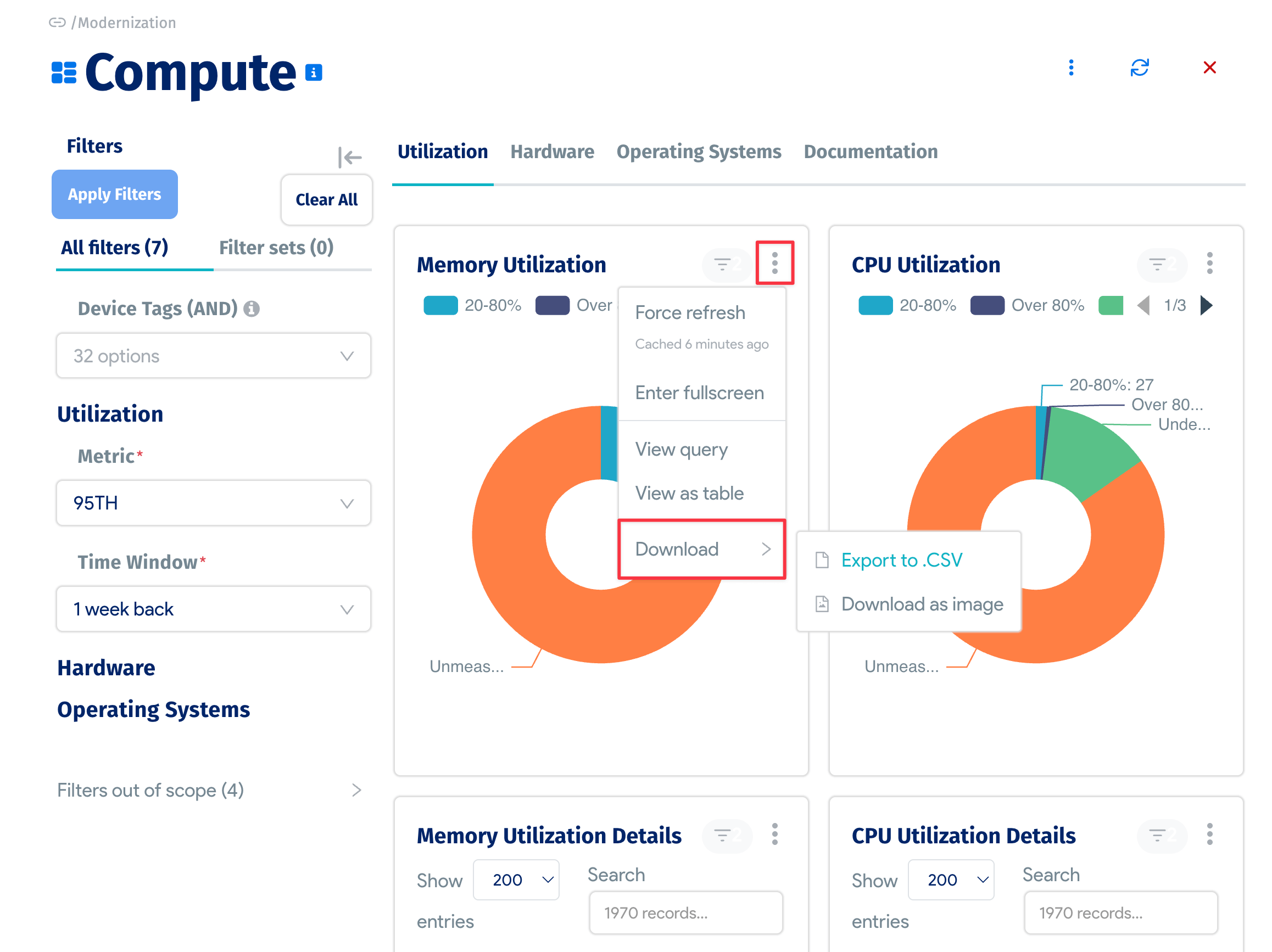The image size is (1272, 952).
Task: Click the Memory Utilization Details search field
Action: tap(685, 913)
